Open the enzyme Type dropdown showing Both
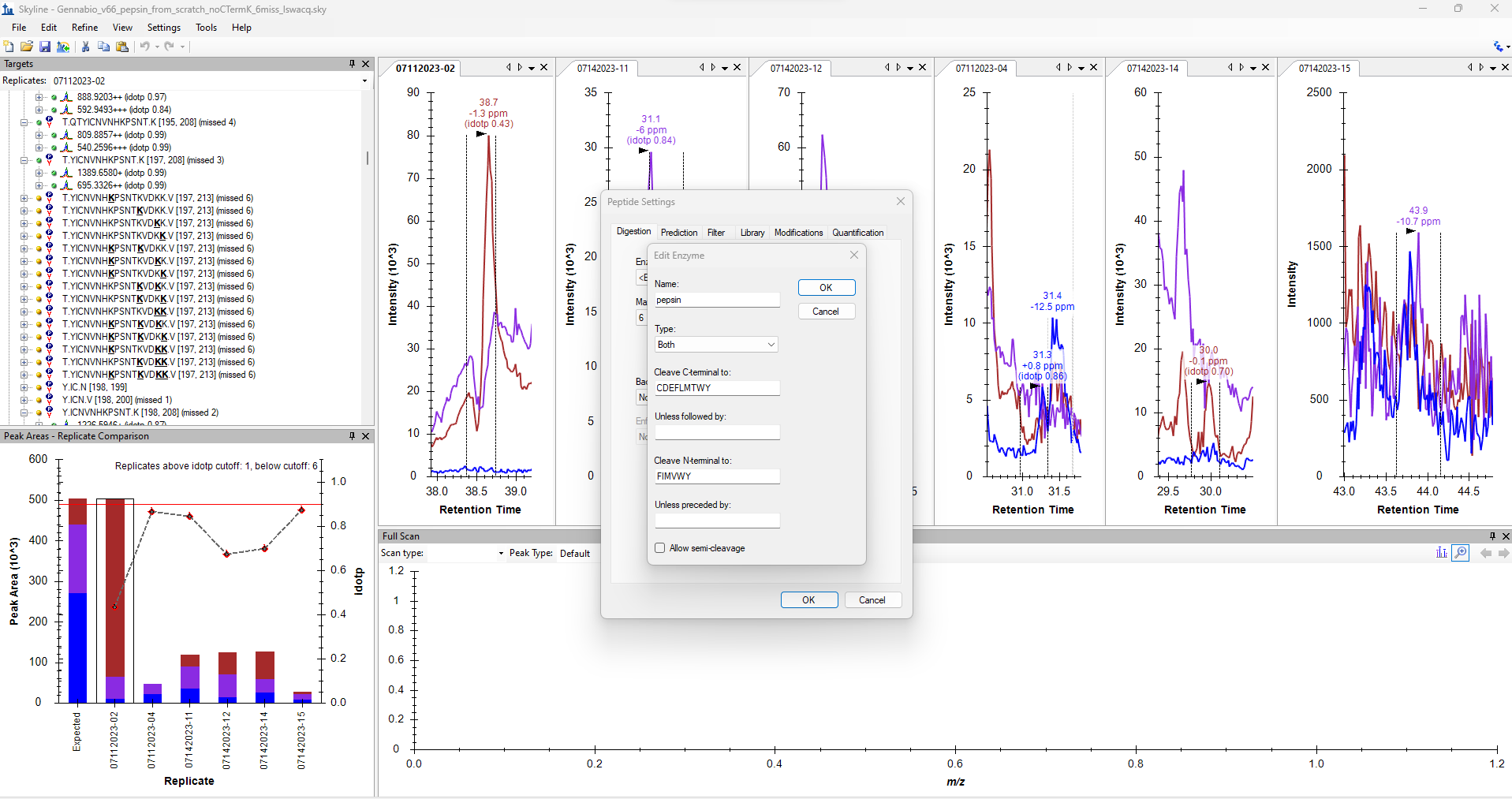This screenshot has width=1512, height=799. pos(715,345)
